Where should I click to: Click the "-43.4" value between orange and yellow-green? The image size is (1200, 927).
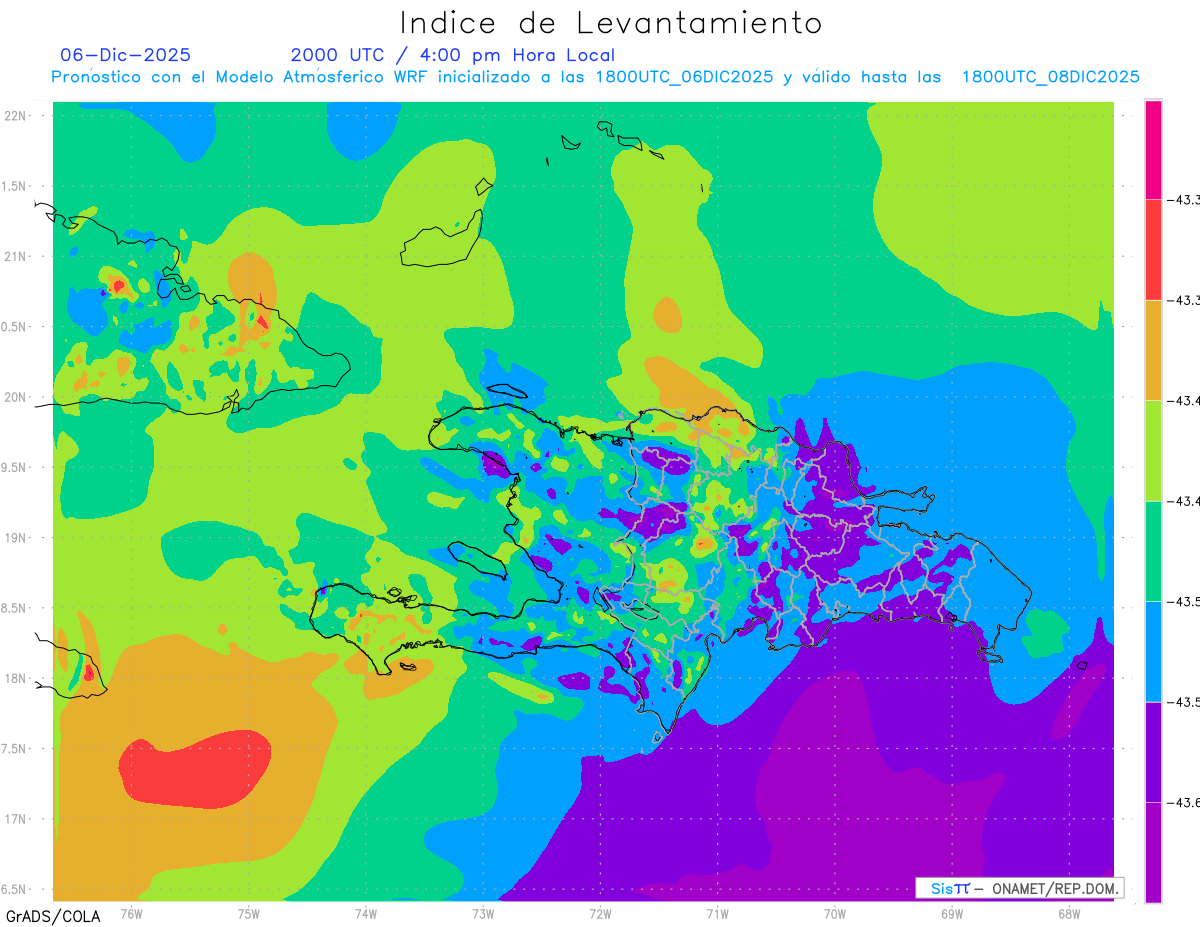click(1184, 401)
